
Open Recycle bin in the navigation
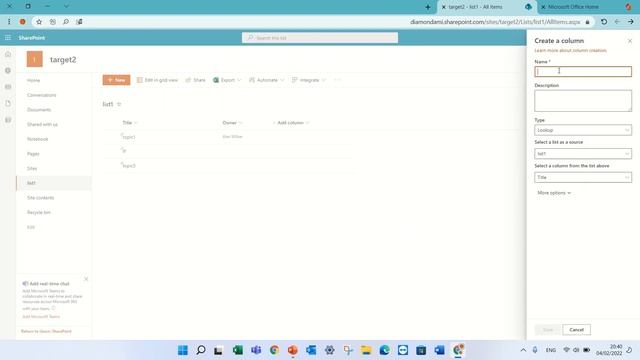[39, 213]
